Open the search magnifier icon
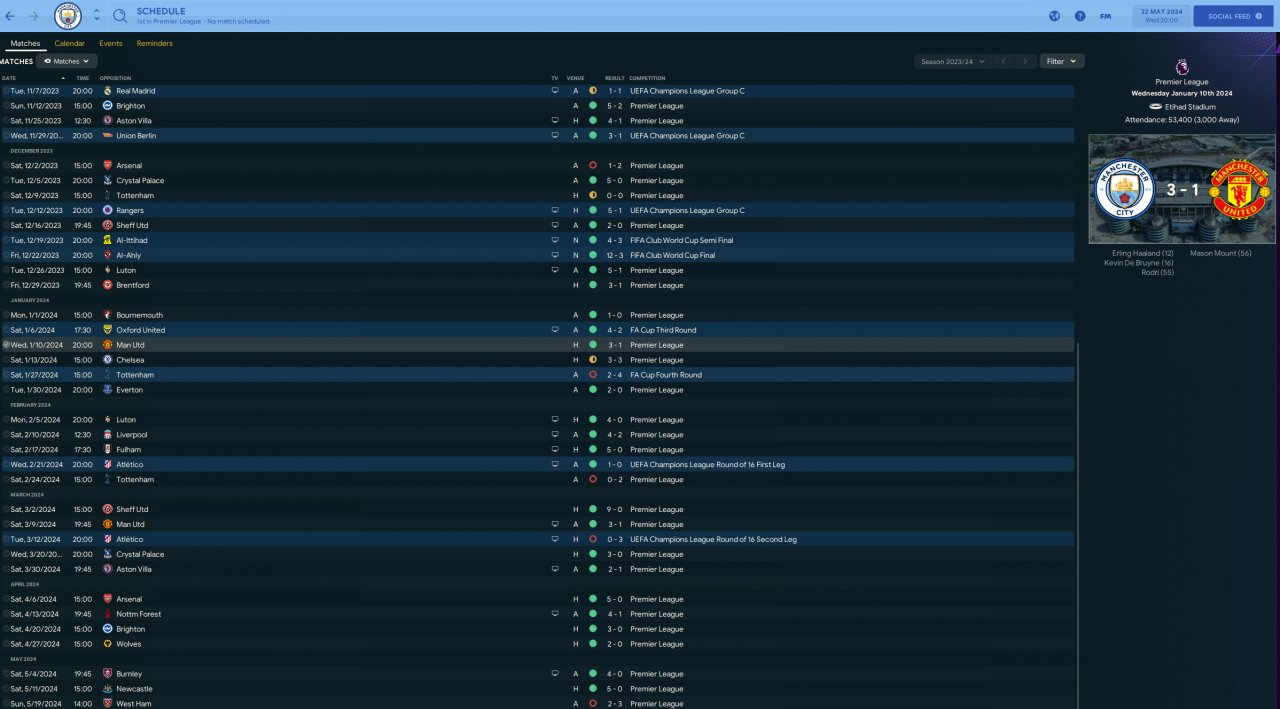Image resolution: width=1280 pixels, height=709 pixels. [119, 16]
